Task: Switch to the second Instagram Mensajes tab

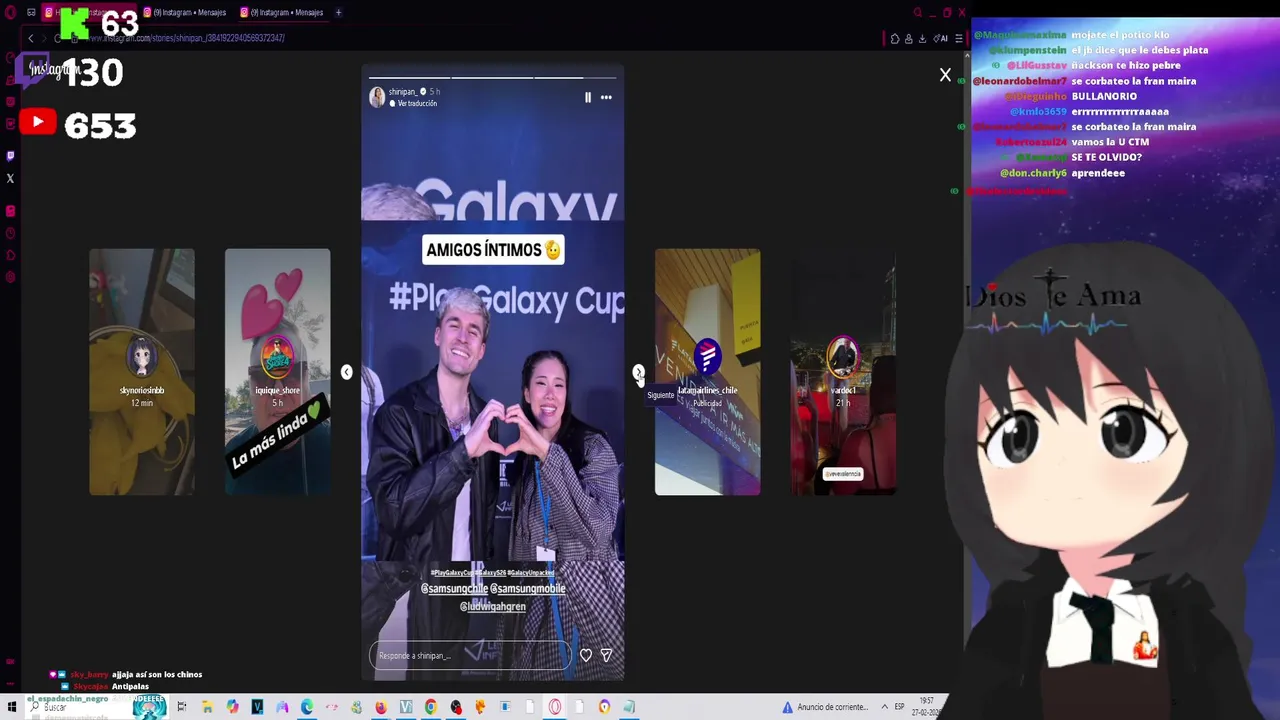Action: pos(188,13)
